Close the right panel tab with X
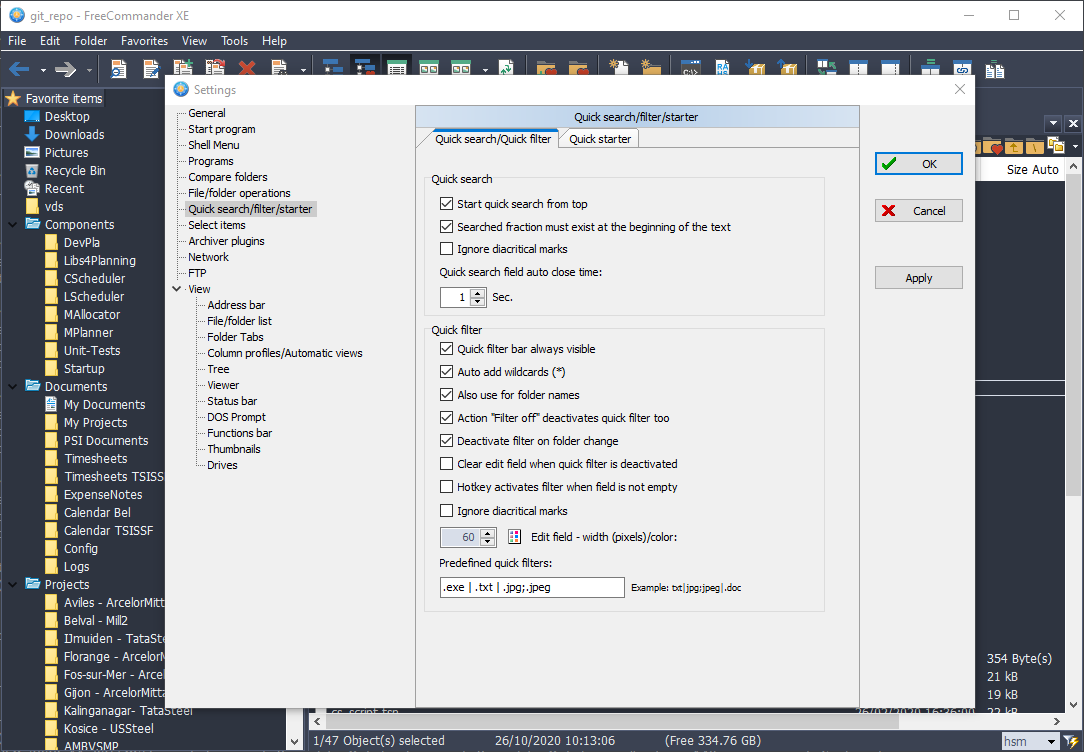 point(1073,124)
